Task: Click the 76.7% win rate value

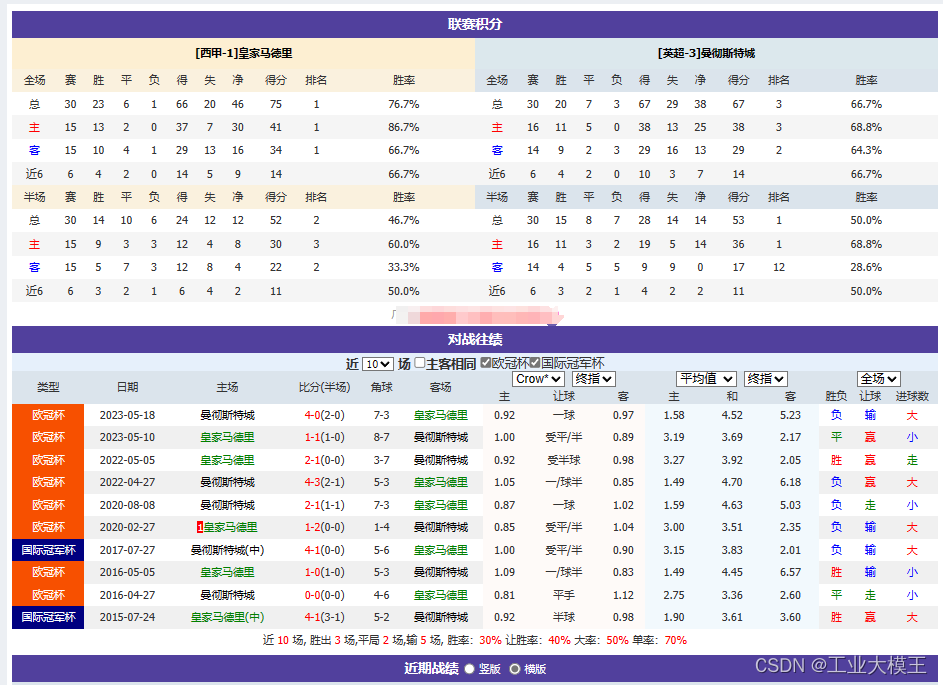Action: tap(404, 104)
